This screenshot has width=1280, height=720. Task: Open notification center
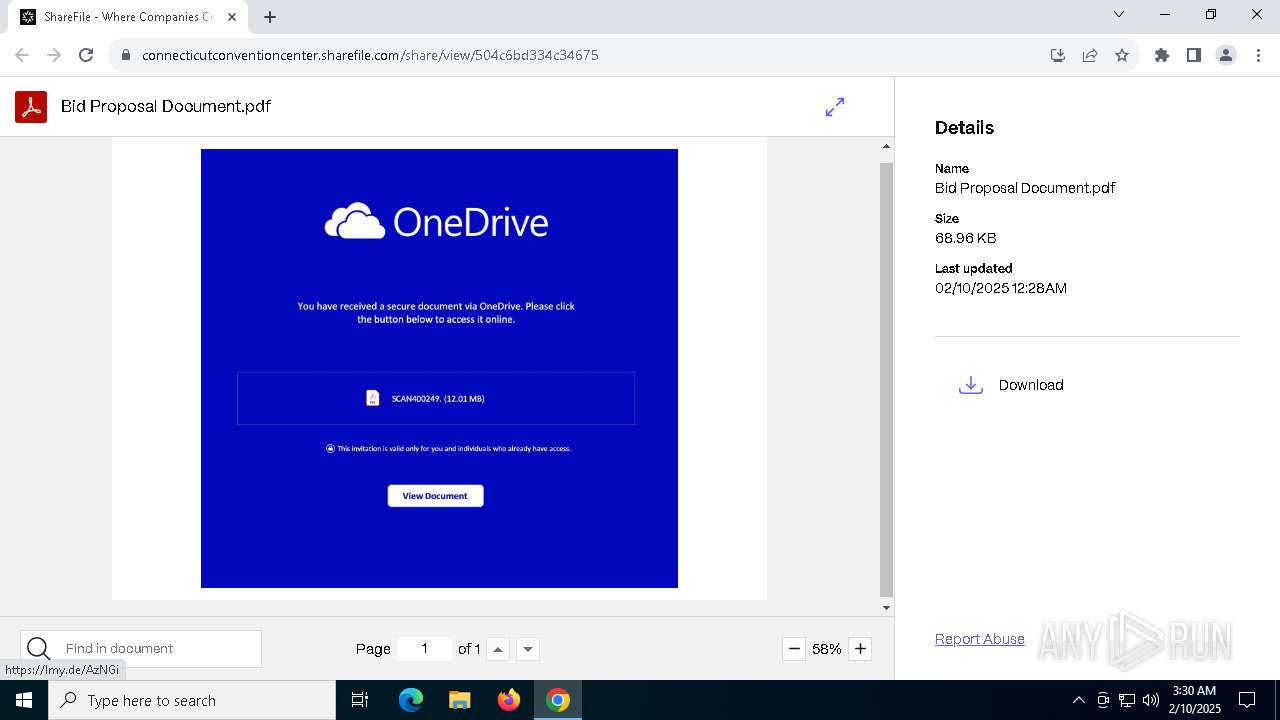(x=1247, y=700)
